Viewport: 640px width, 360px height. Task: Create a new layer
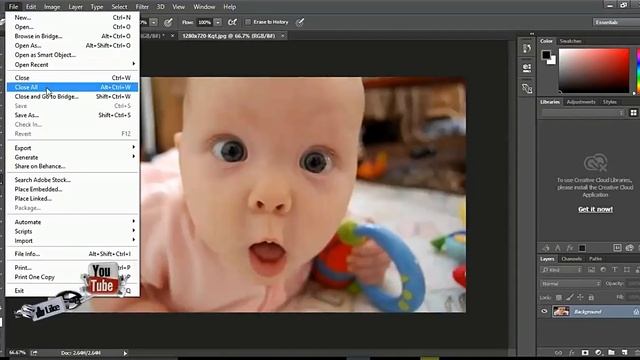pos(624,352)
